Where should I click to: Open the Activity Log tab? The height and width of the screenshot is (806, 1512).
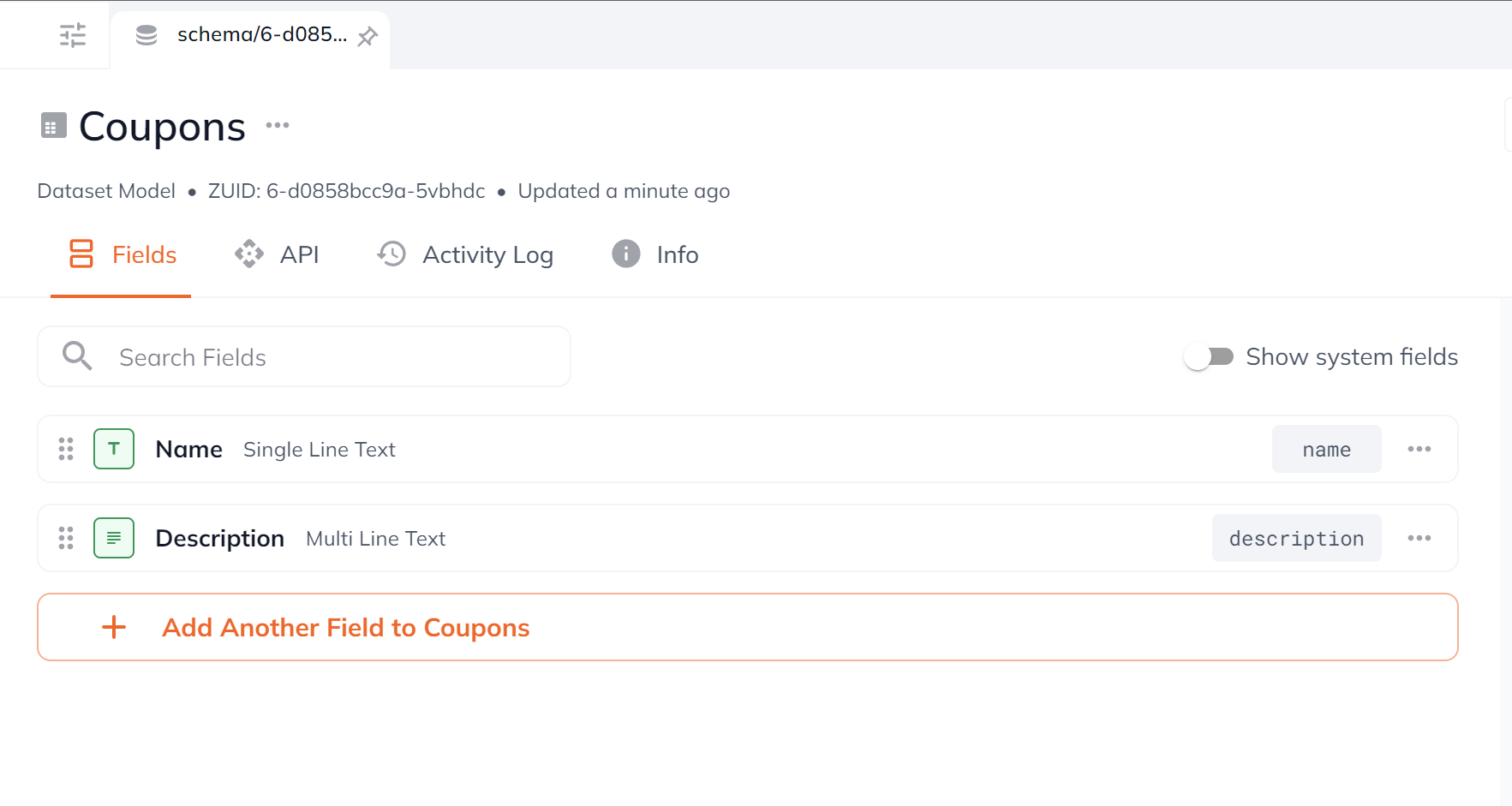pyautogui.click(x=465, y=255)
